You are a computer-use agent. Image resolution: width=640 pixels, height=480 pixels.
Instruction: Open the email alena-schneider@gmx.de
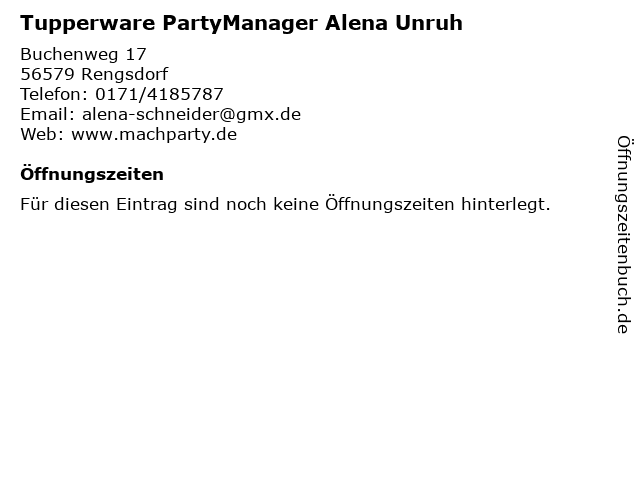191,114
